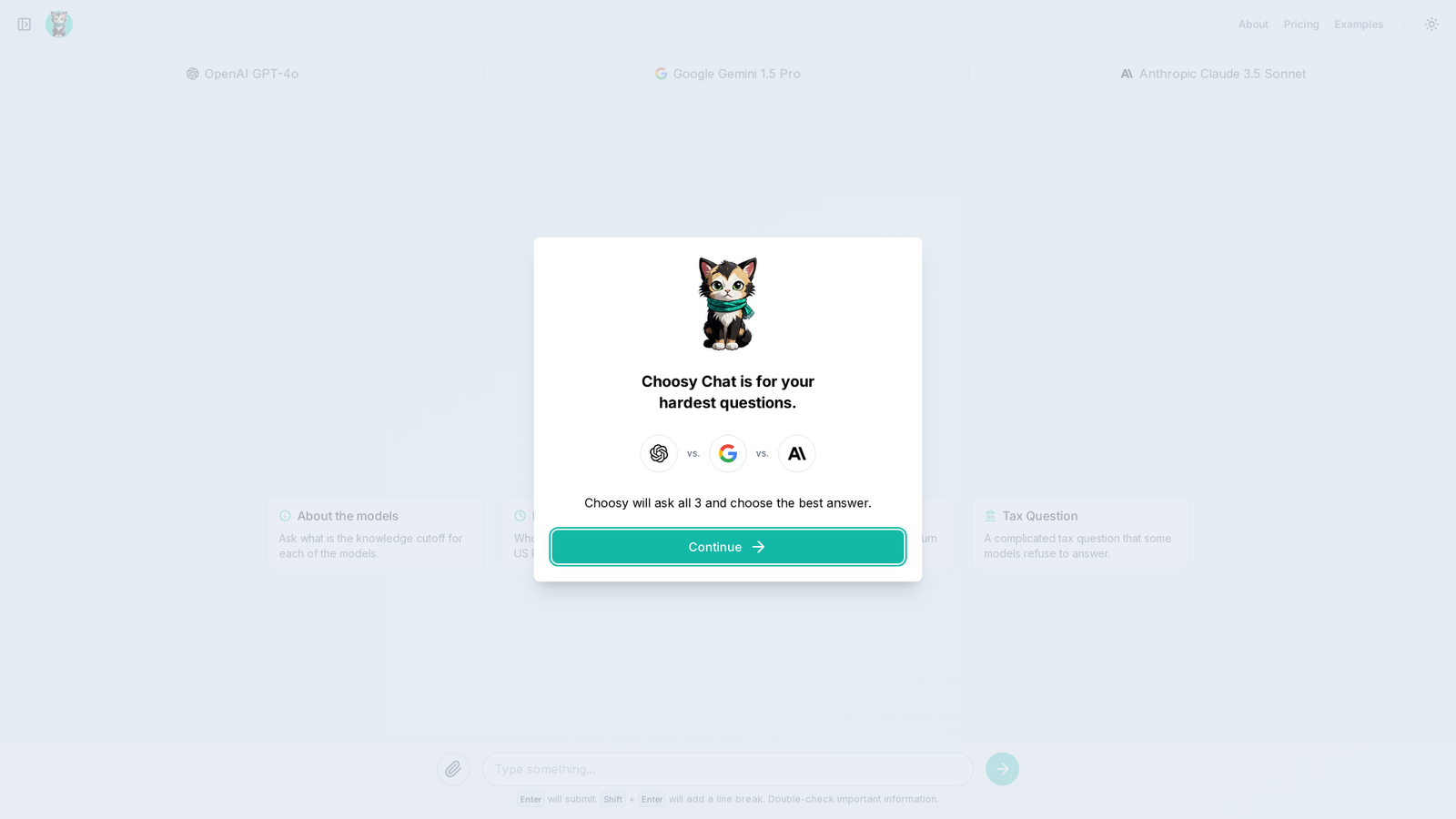Screen dimensions: 1456x819
Task: Toggle the light/dark theme sun icon
Action: click(1431, 25)
